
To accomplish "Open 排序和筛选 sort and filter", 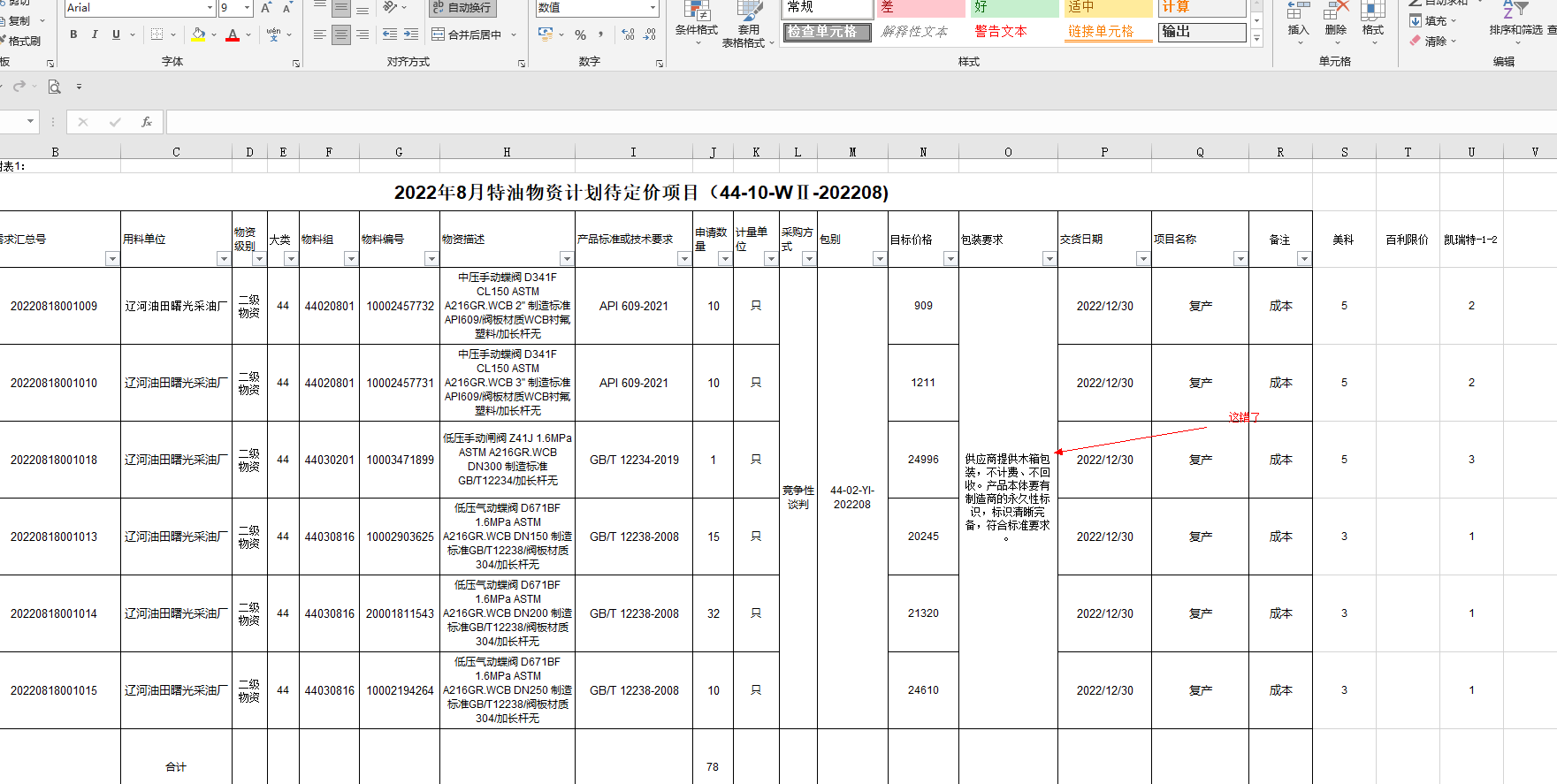I will point(1515,22).
